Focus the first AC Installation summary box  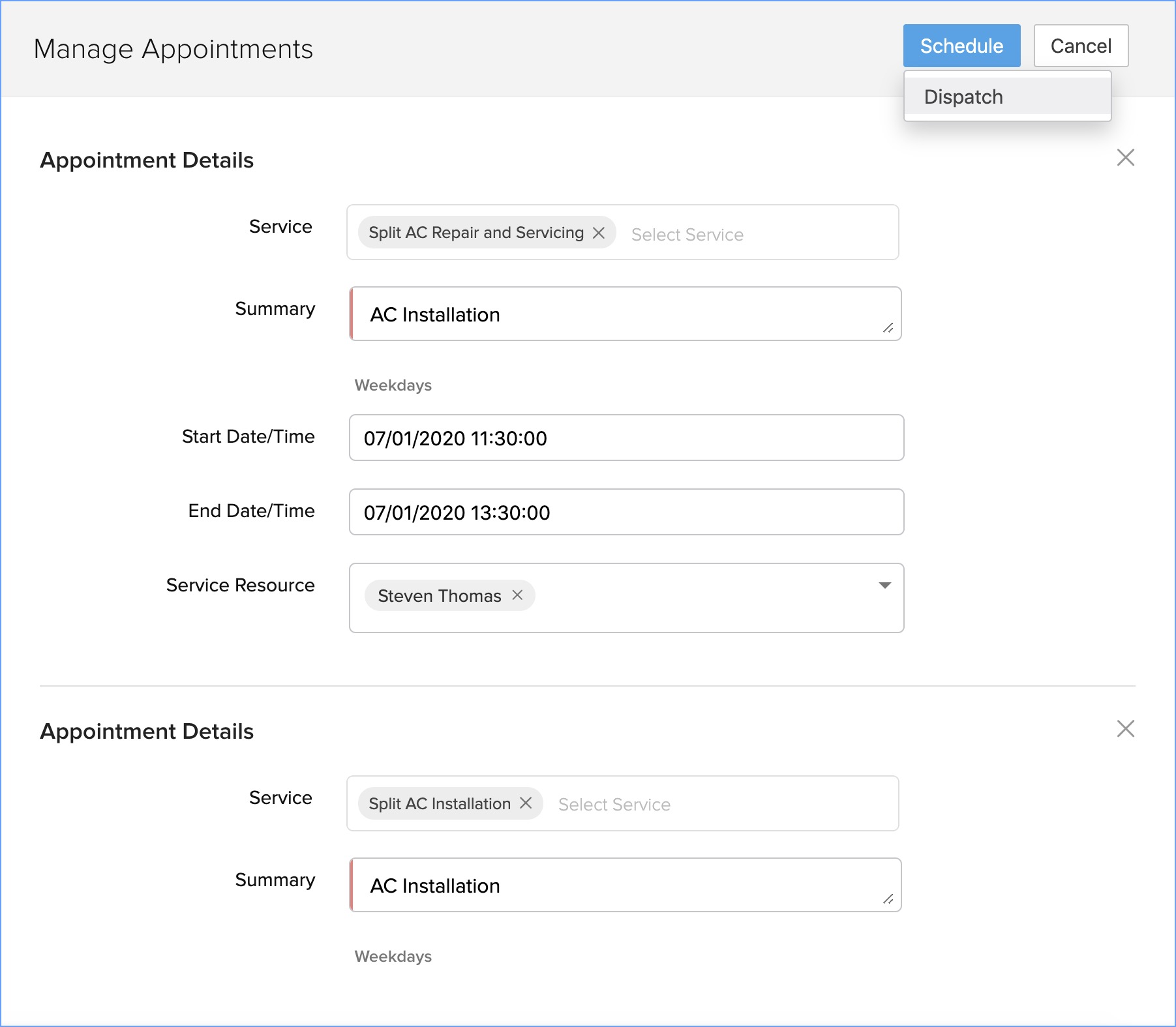(625, 314)
